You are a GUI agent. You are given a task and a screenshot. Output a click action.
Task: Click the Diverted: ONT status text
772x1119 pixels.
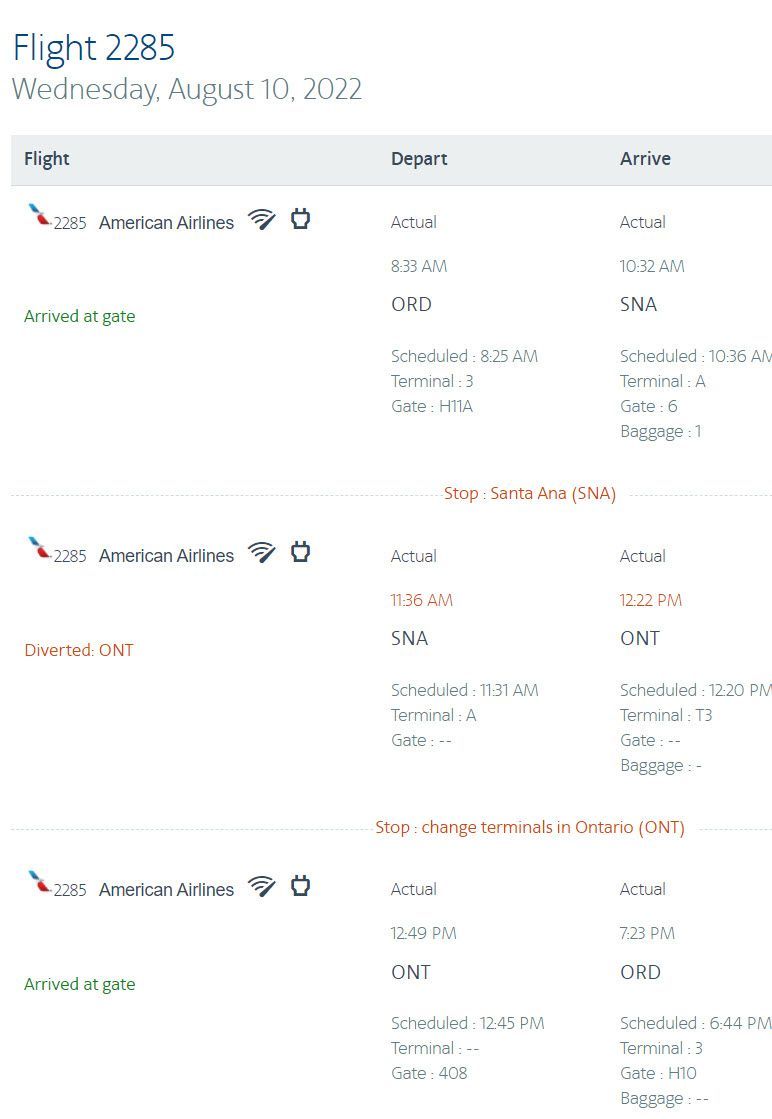[79, 650]
